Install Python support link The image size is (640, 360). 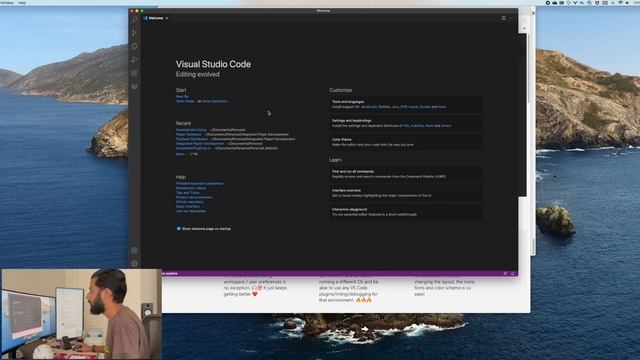384,107
